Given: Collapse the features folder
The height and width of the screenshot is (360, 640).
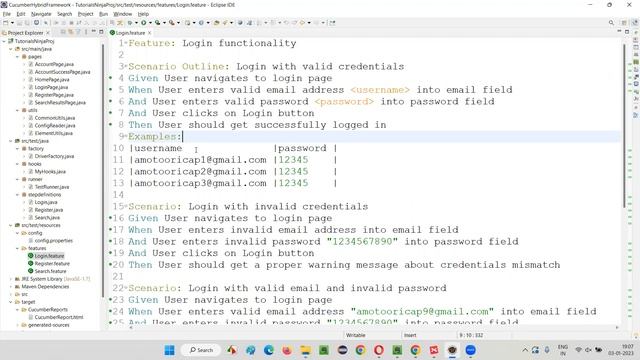Looking at the screenshot, I should [x=18, y=248].
